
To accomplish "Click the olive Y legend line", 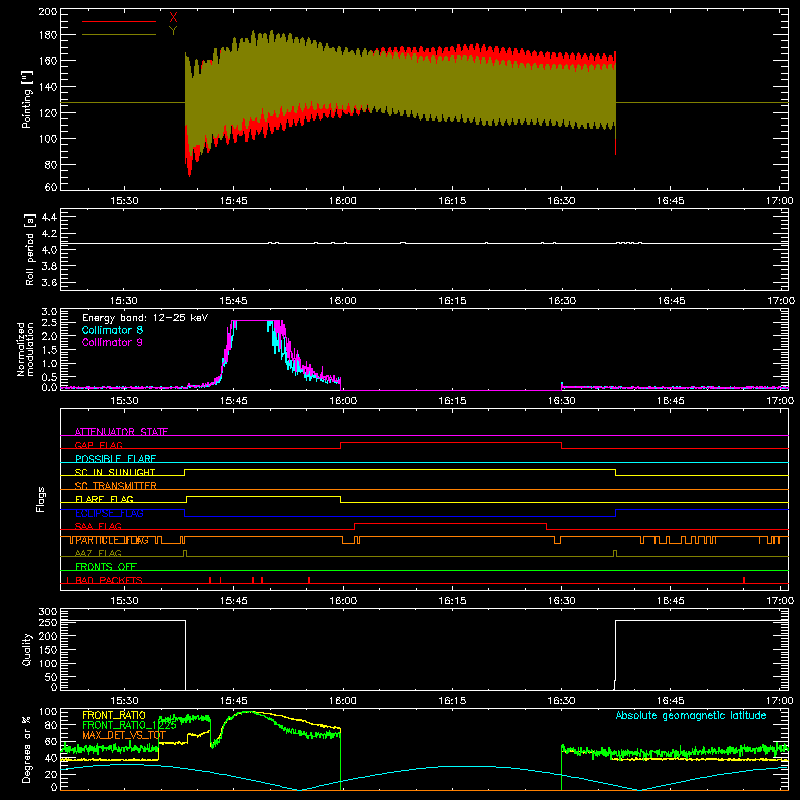I will click(x=119, y=35).
